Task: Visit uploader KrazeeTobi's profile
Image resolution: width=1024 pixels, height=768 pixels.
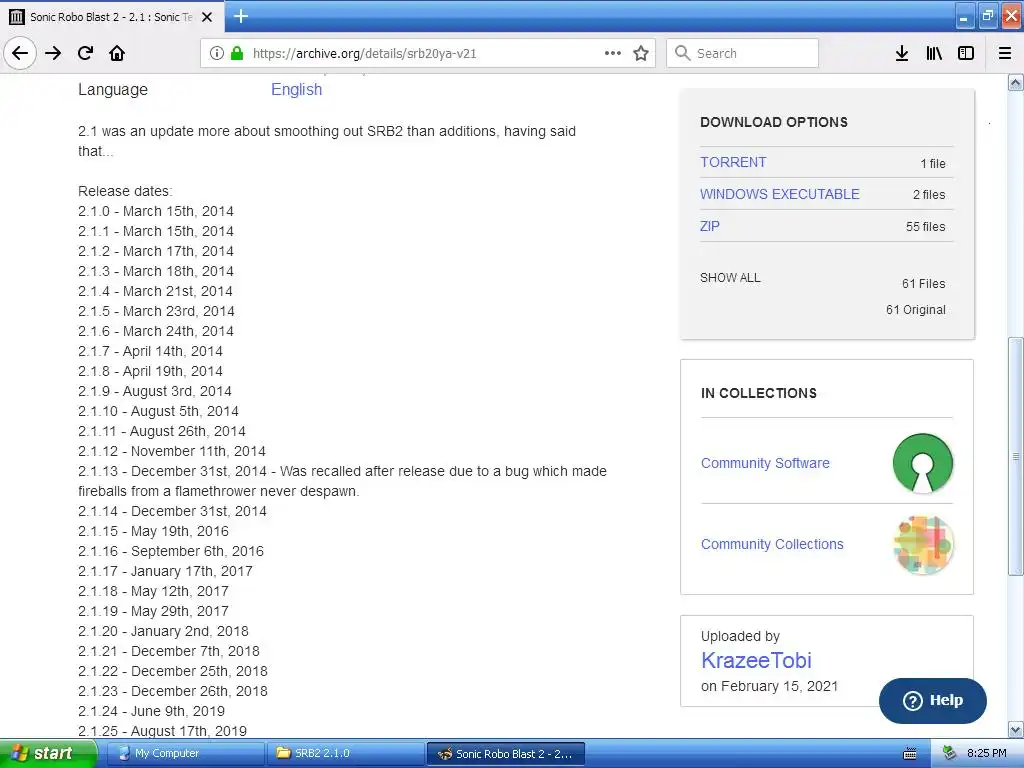Action: (x=756, y=660)
